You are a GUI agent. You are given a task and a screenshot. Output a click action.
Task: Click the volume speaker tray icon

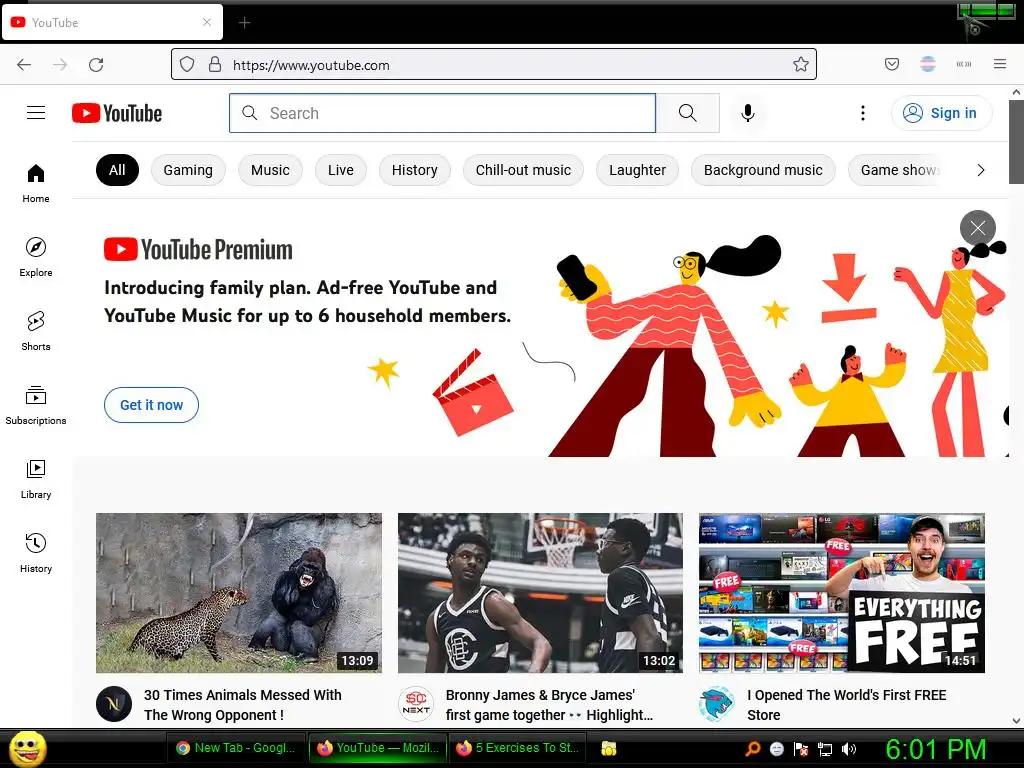[x=849, y=748]
